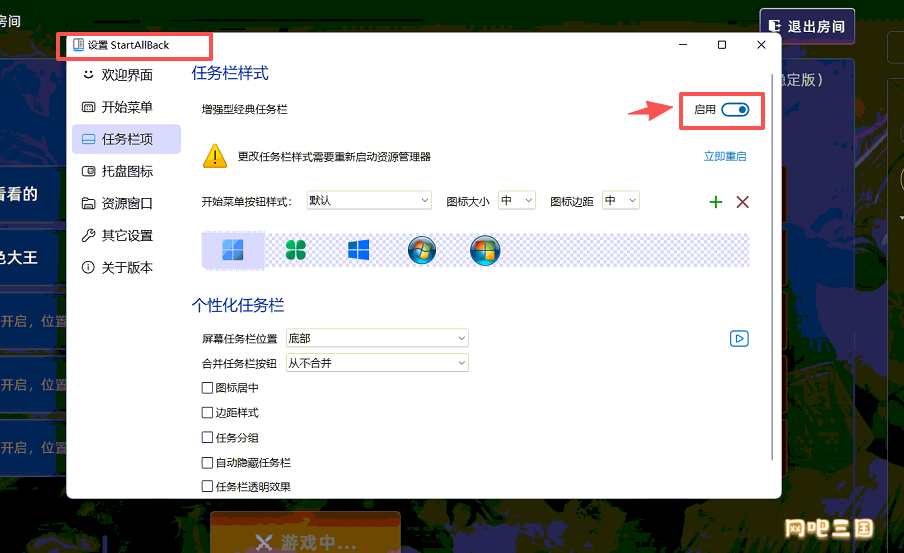Open the 资源窗口 settings section
This screenshot has width=904, height=553.
[127, 203]
